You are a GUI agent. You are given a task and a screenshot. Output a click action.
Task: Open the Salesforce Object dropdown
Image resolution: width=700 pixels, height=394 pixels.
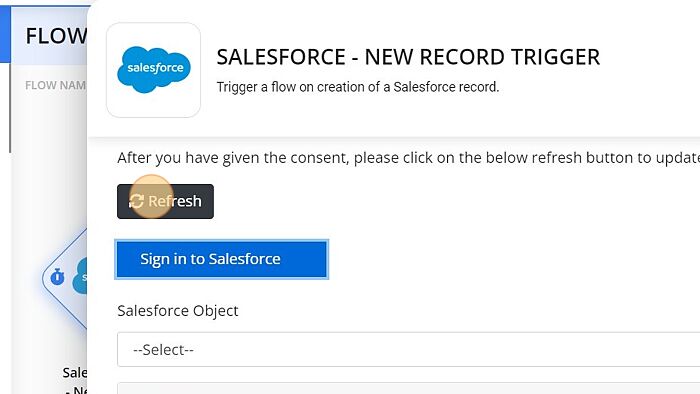click(408, 349)
